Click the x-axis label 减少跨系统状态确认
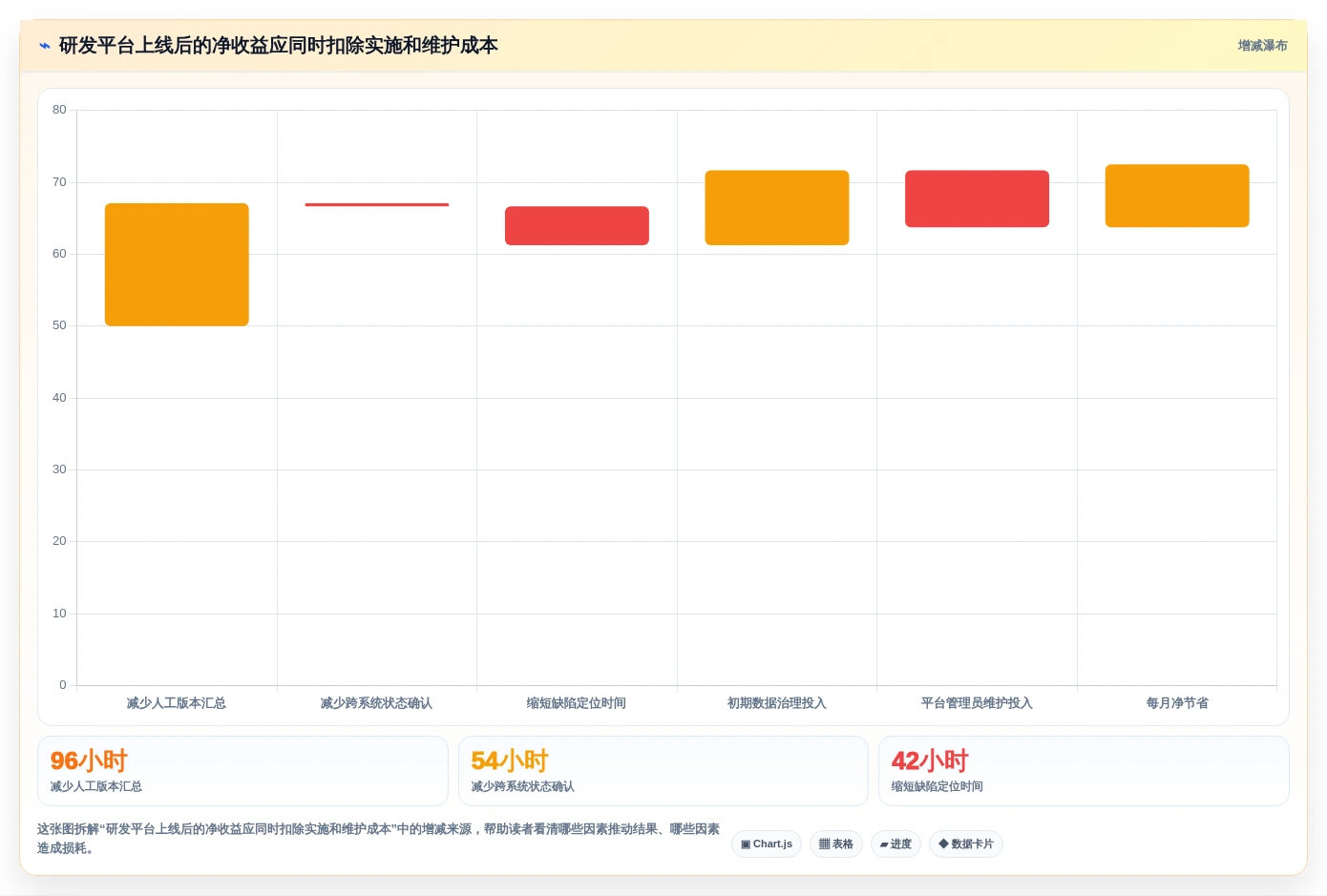1327x896 pixels. click(x=377, y=703)
